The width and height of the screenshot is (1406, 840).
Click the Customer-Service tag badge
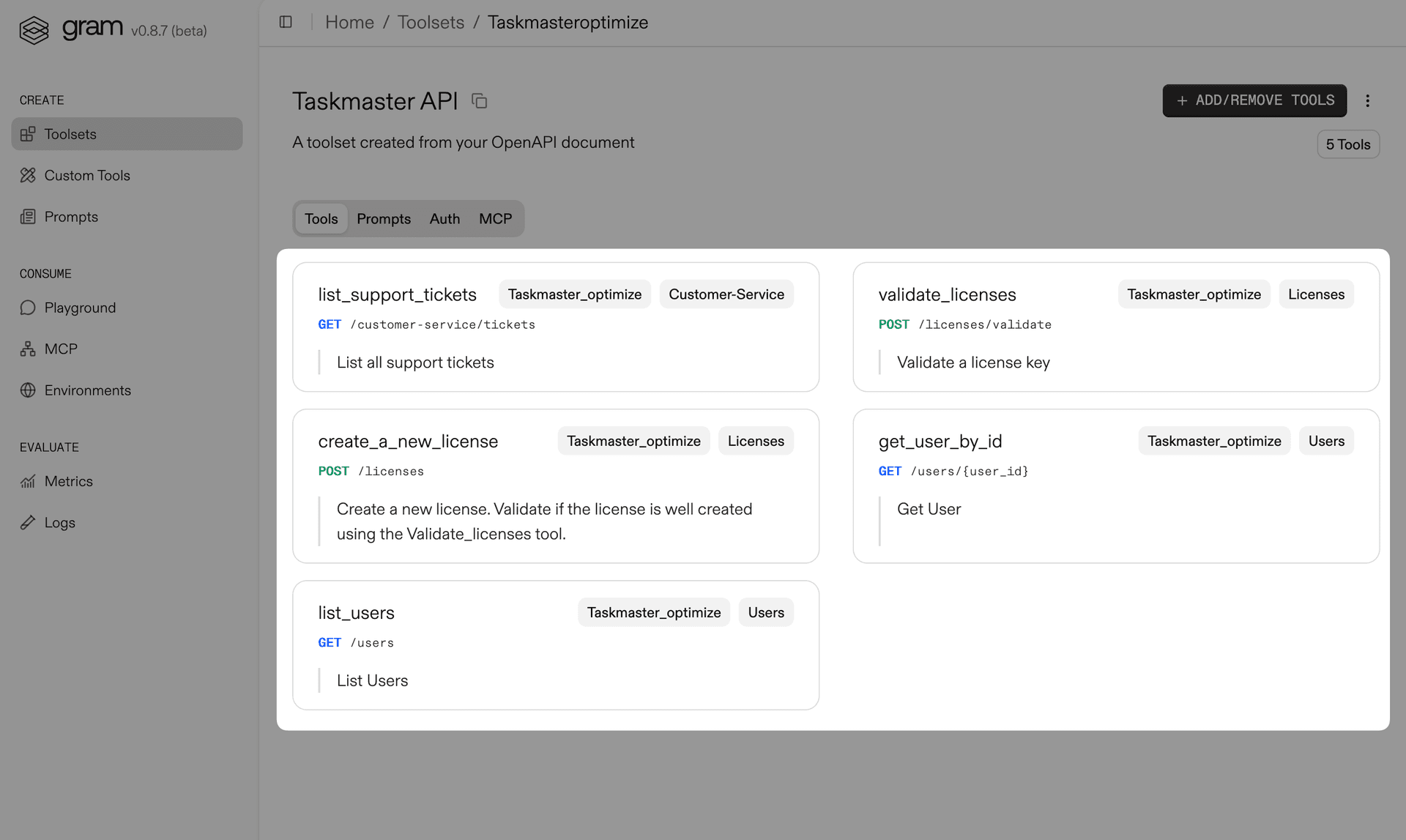point(726,294)
